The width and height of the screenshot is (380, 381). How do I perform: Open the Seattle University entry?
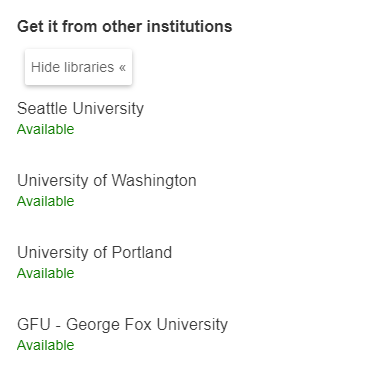coord(80,109)
